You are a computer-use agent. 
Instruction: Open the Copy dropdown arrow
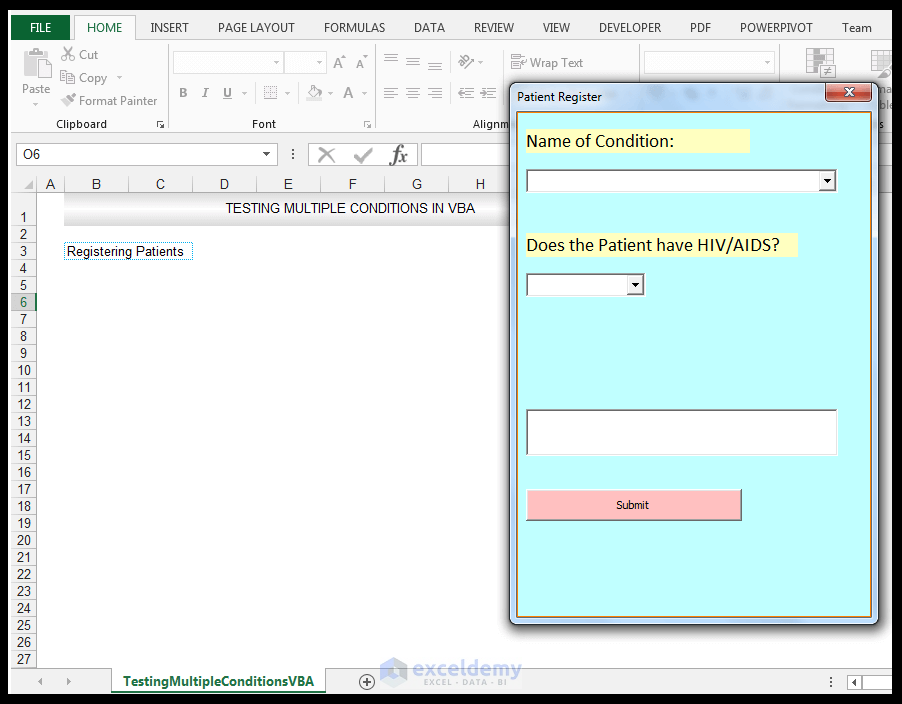[119, 77]
